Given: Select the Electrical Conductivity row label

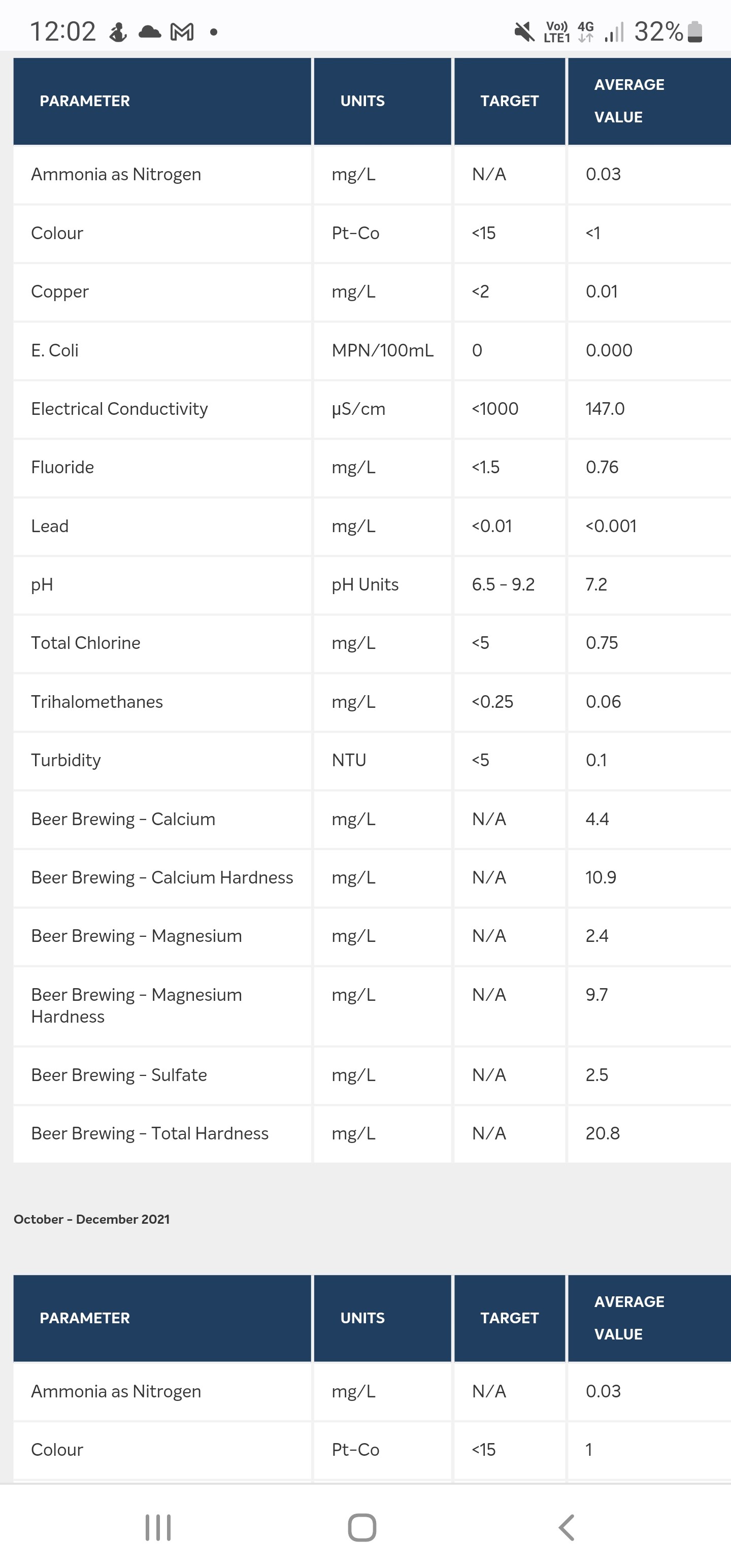Looking at the screenshot, I should [119, 408].
